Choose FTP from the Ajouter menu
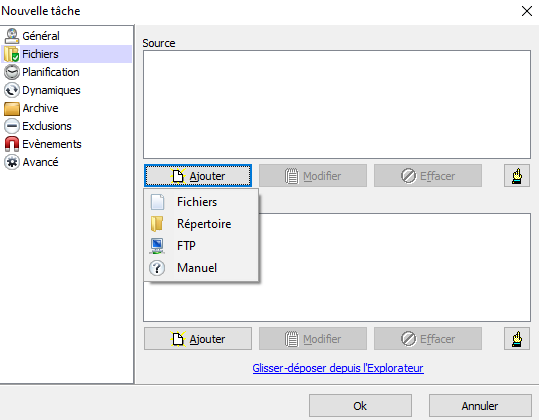 [201, 246]
